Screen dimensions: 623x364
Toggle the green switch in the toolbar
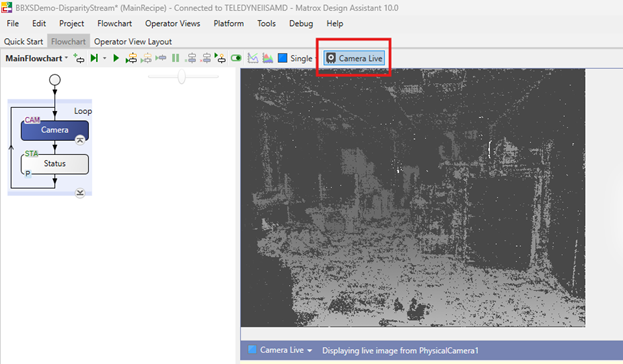[x=236, y=58]
